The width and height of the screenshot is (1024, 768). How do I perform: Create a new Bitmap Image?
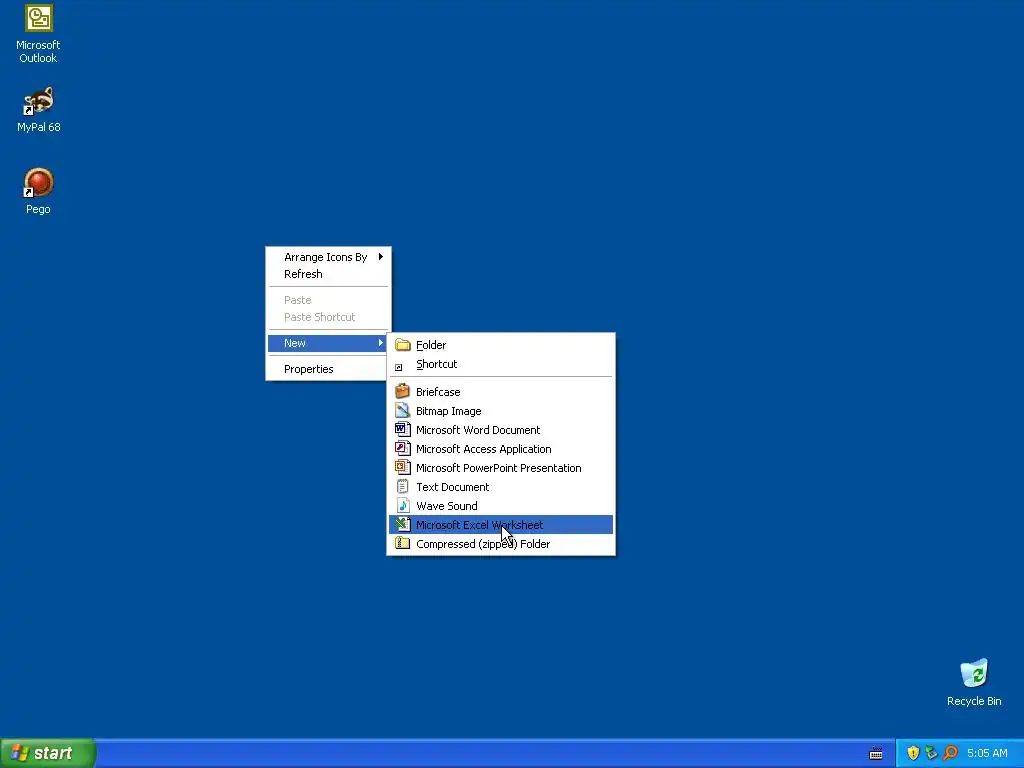tap(501, 411)
